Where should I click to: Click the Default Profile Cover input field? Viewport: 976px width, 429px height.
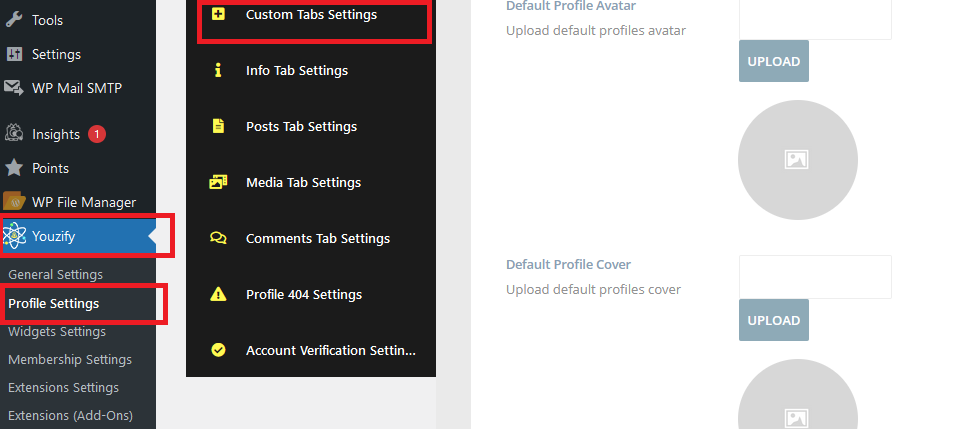click(x=815, y=277)
